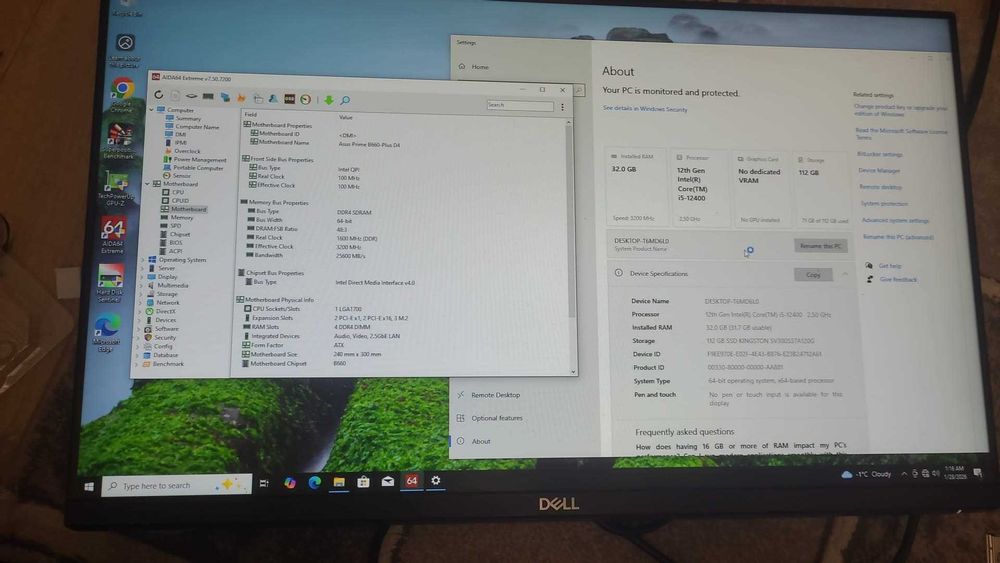Screen dimensions: 1000x563
Task: Open File Explorer from the taskbar
Action: coord(339,482)
